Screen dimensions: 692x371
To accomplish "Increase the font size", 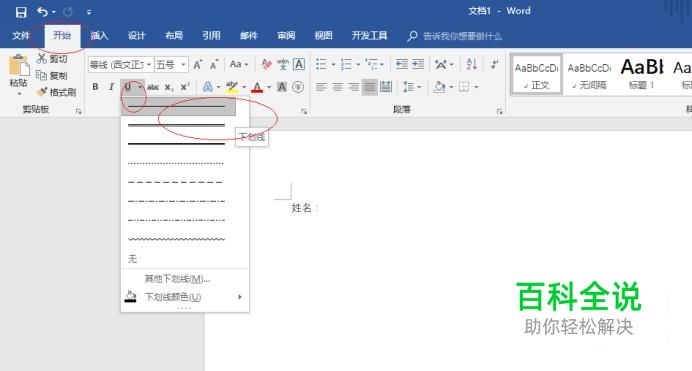I will pos(198,65).
